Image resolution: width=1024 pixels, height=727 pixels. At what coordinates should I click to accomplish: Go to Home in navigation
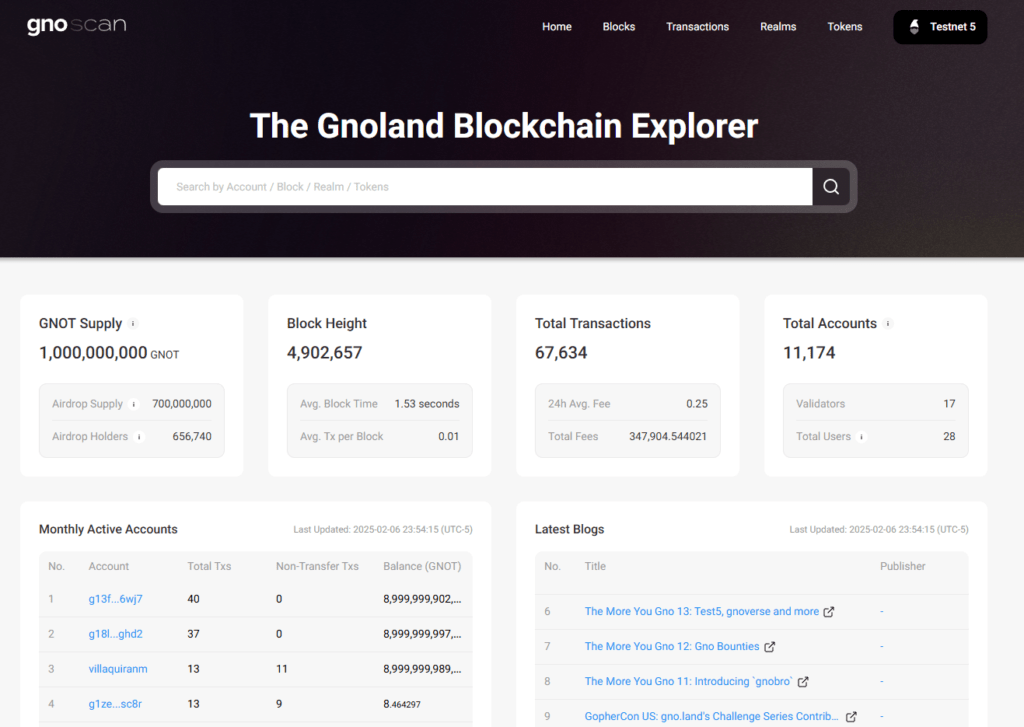(x=556, y=27)
